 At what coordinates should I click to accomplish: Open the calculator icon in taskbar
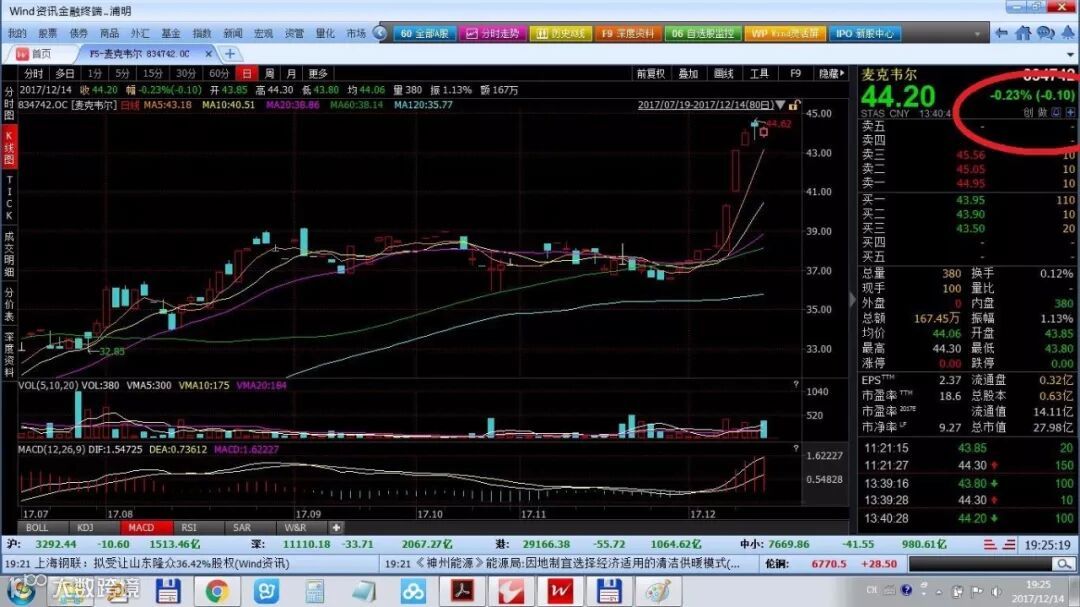pos(315,592)
